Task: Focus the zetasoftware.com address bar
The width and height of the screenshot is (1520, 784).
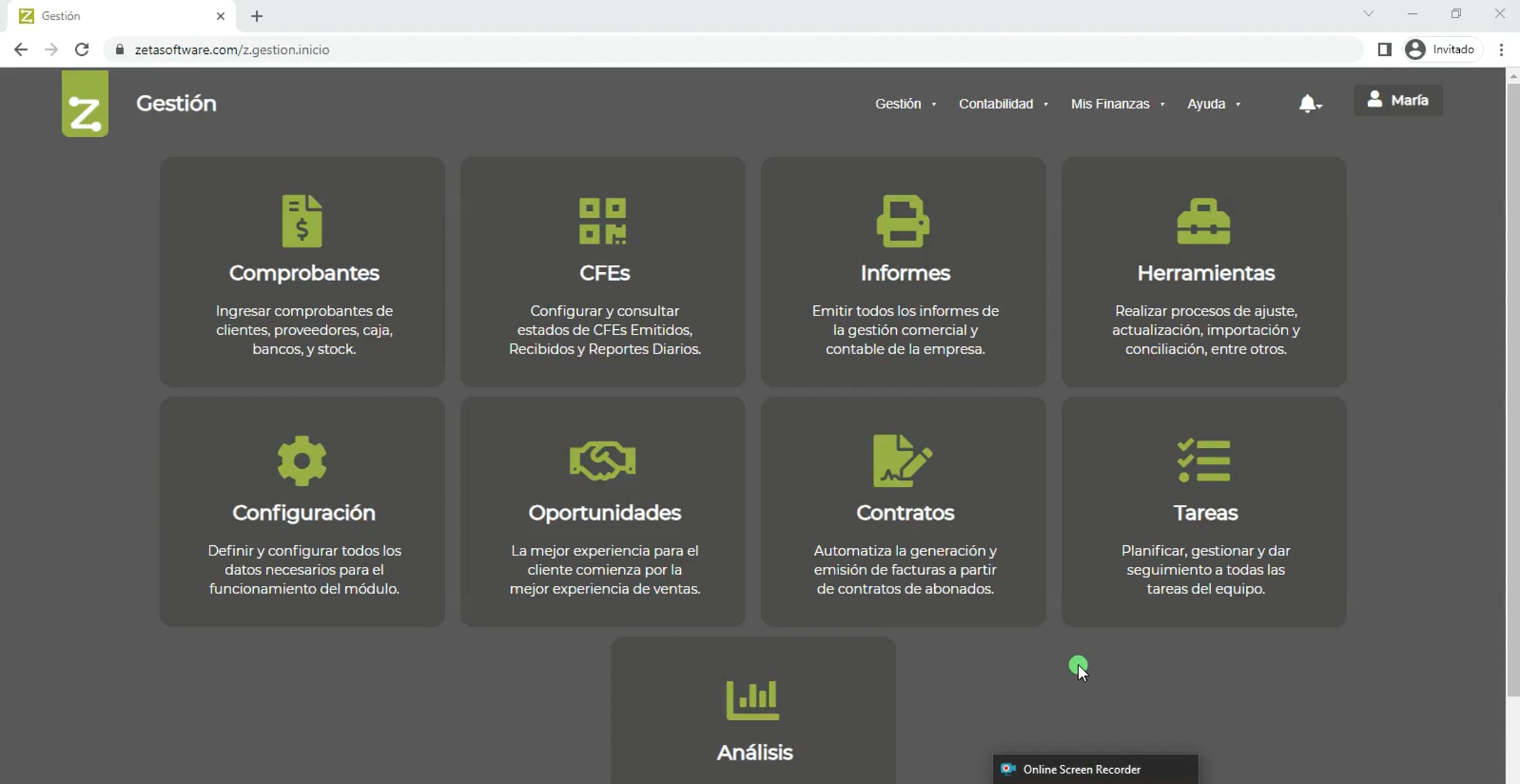Action: point(733,49)
